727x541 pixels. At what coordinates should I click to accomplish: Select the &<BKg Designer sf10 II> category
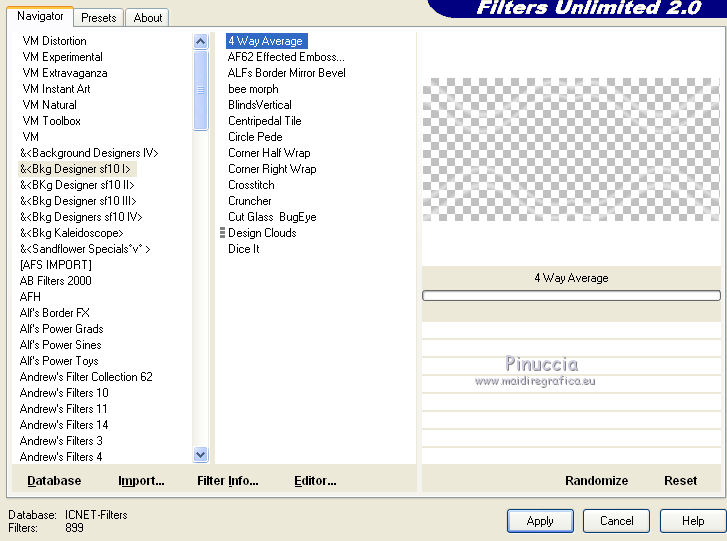pyautogui.click(x=77, y=185)
